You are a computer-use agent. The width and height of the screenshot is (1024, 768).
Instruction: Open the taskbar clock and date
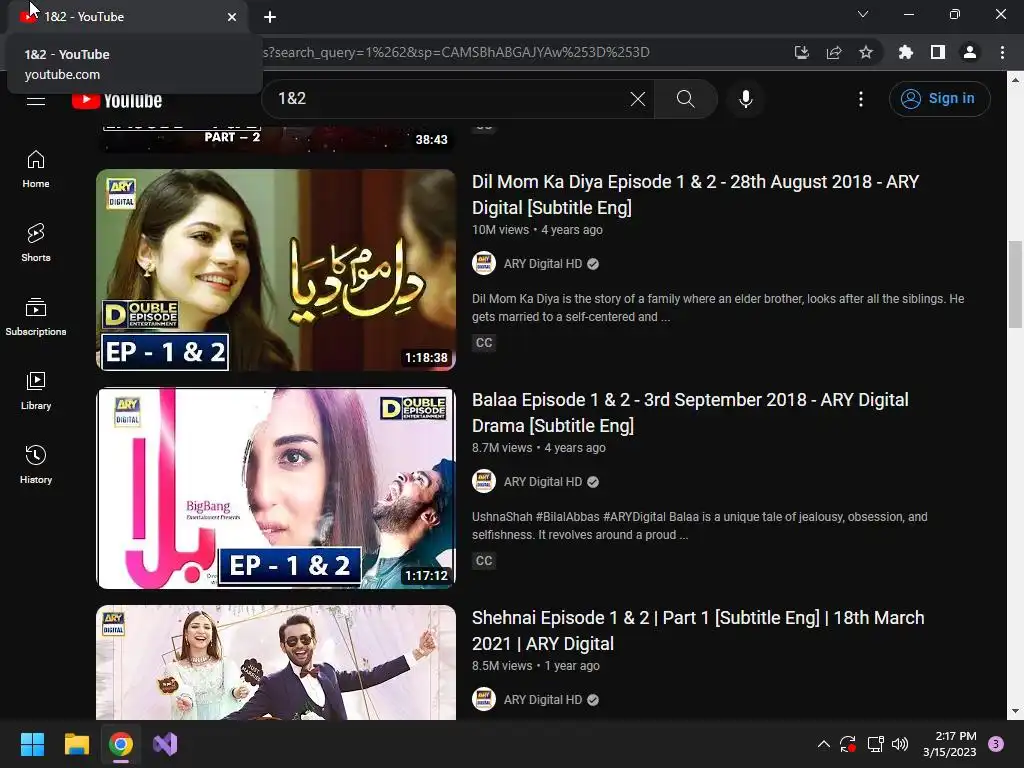[950, 744]
